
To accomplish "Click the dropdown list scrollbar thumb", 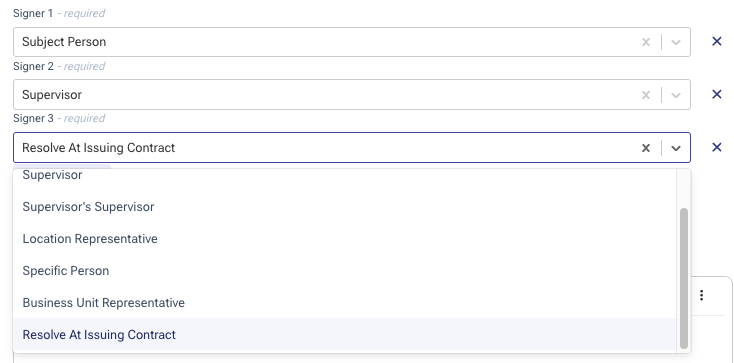I will point(684,278).
